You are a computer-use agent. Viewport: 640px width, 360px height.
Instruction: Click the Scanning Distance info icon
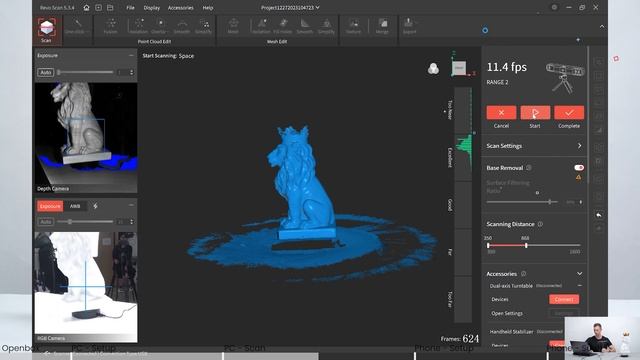pos(540,224)
